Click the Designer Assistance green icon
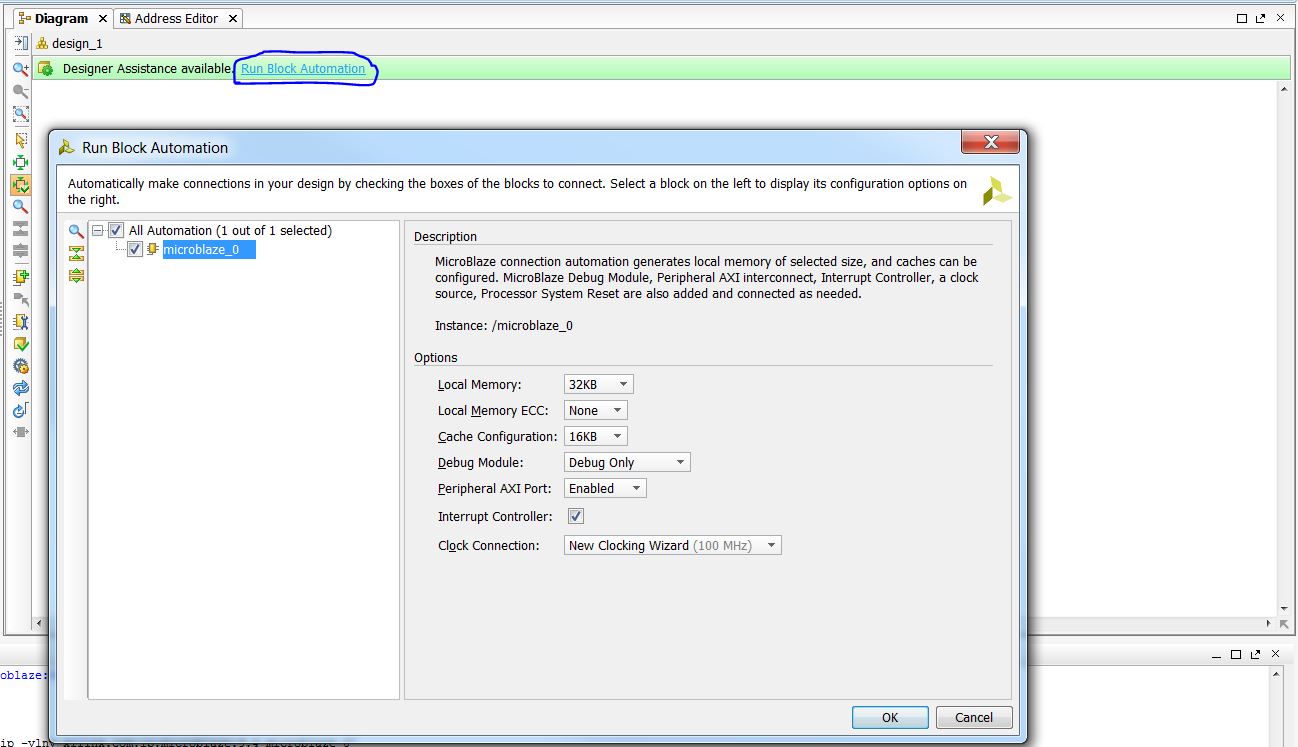This screenshot has height=747, width=1298. pyautogui.click(x=45, y=69)
